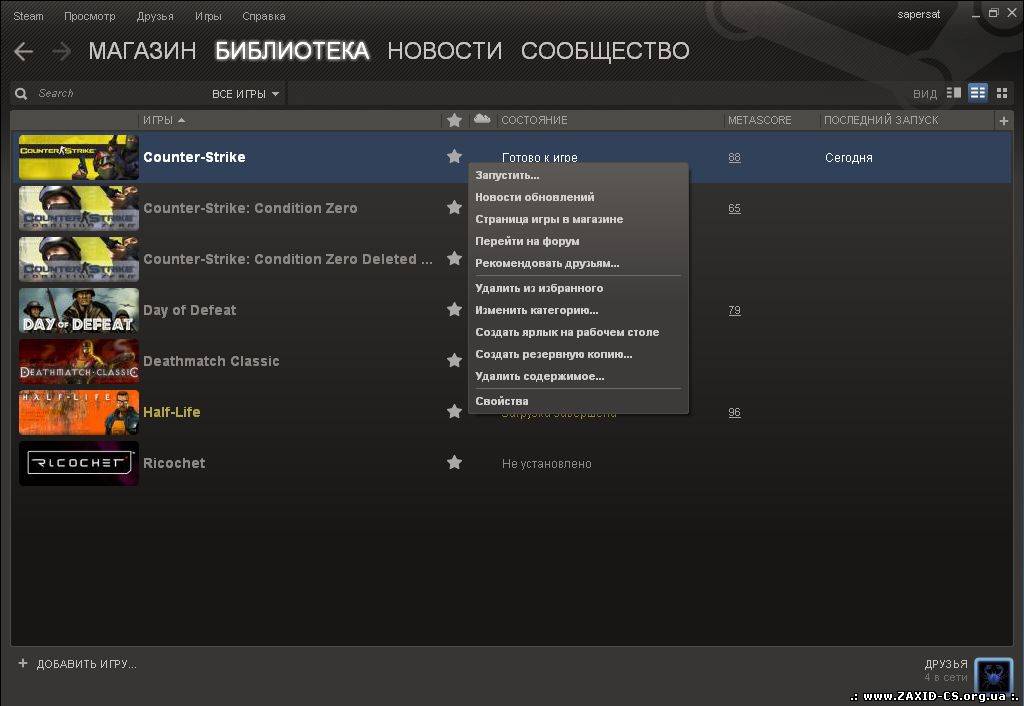Open the sapersat account name
This screenshot has height=706, width=1024.
pos(918,14)
